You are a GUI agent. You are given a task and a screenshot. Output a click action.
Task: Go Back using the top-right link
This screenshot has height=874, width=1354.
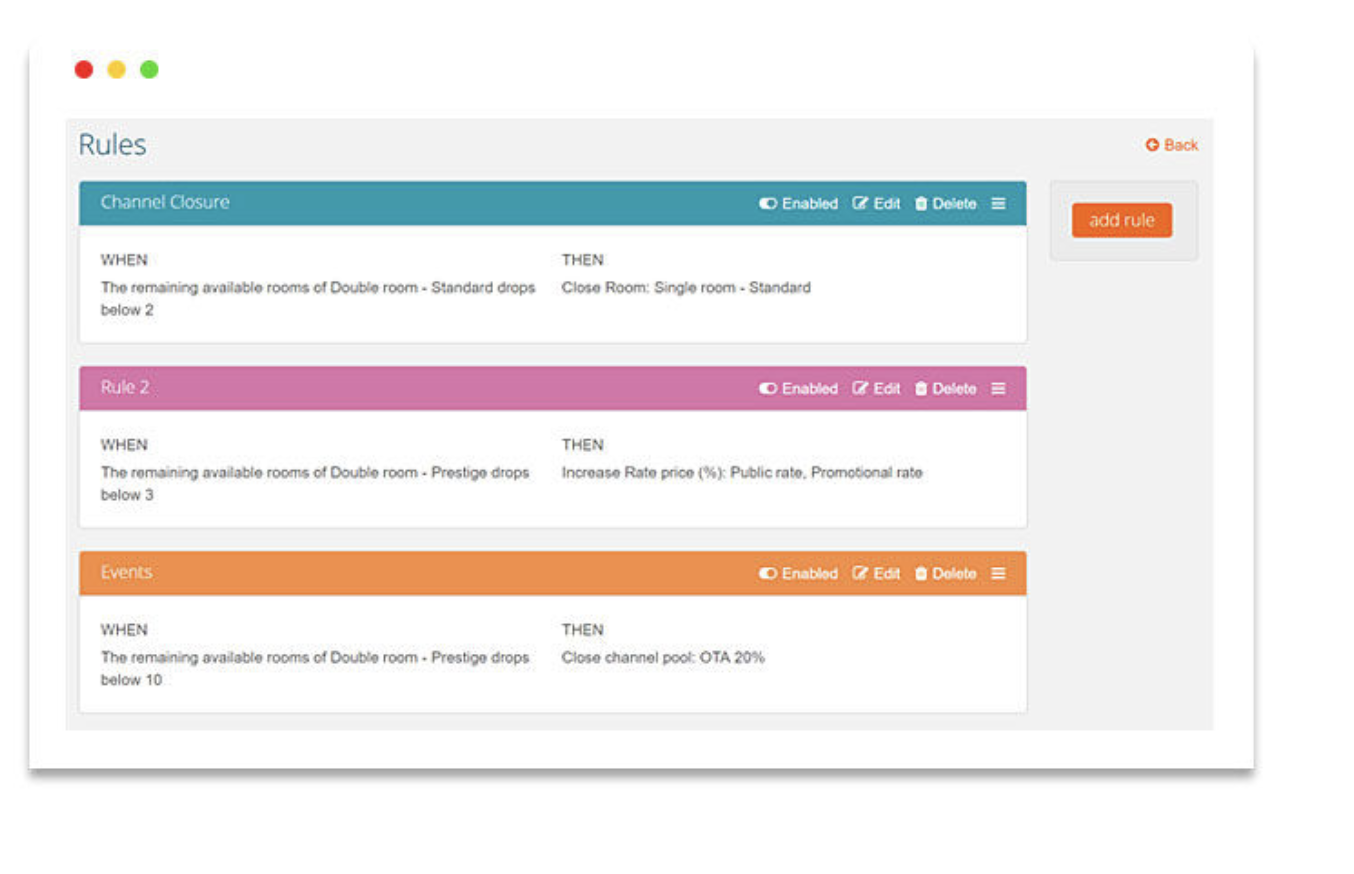click(1172, 145)
